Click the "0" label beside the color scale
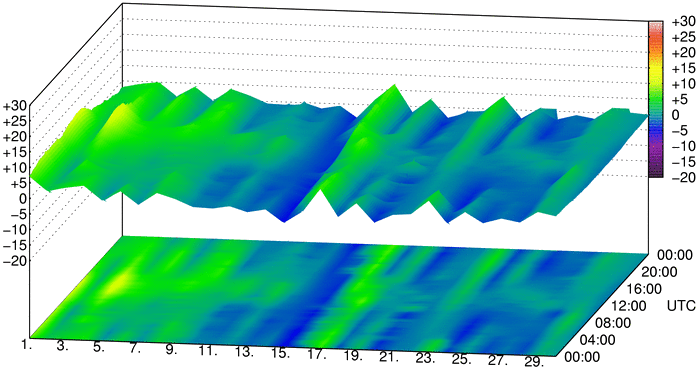 click(676, 115)
